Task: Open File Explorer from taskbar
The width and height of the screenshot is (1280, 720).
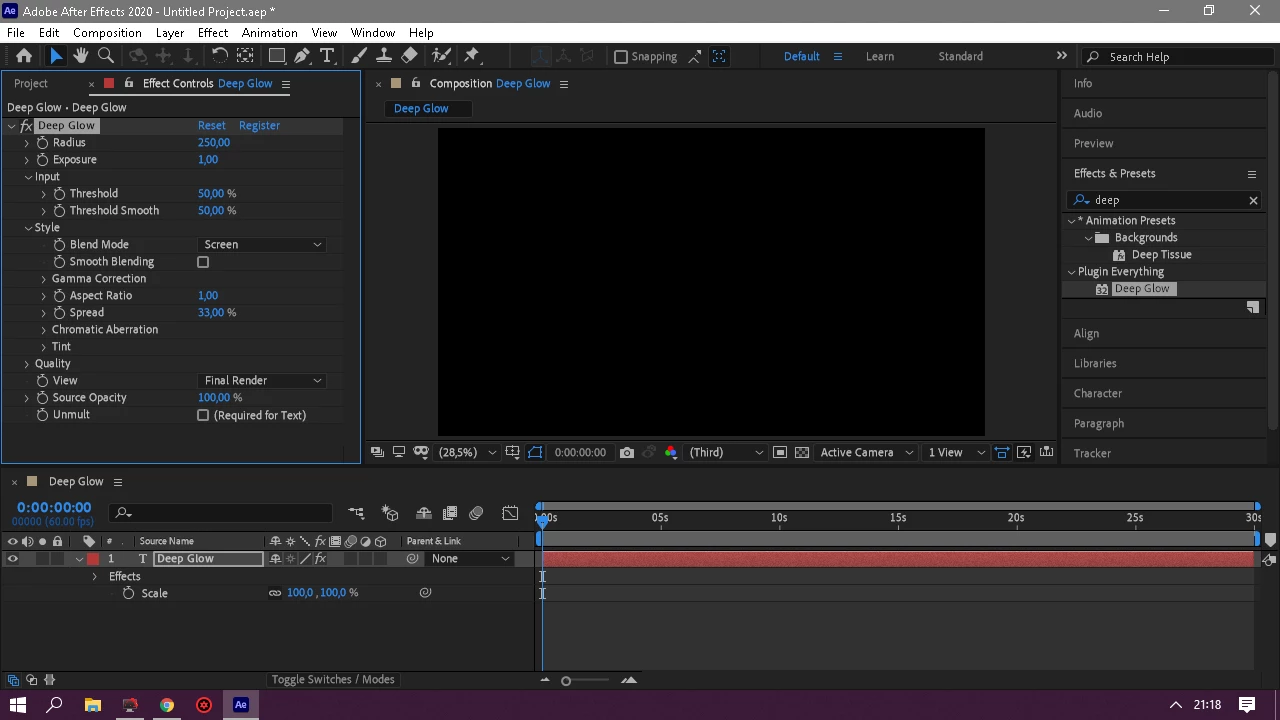Action: pos(92,705)
